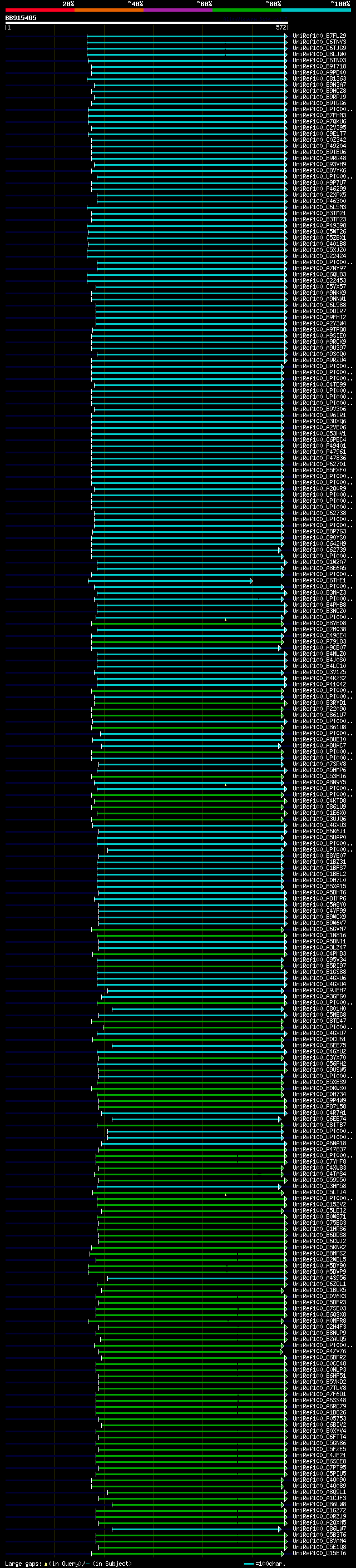Click the white query sequence bar

147,22
